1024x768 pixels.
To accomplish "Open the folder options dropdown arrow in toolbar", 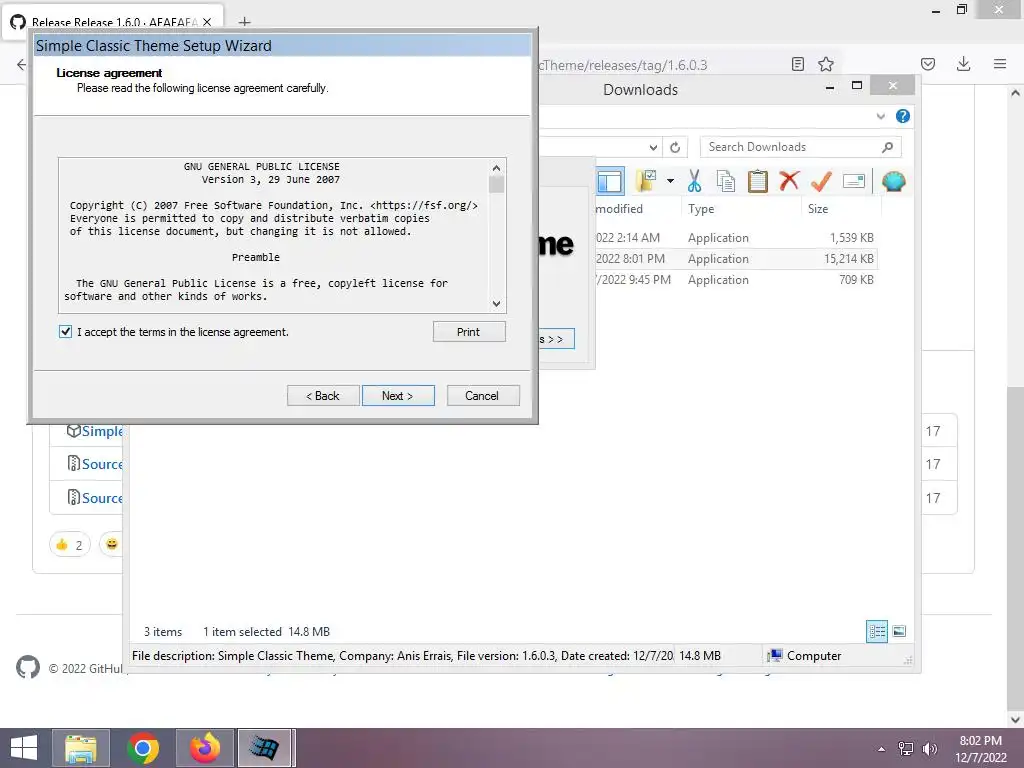I will (x=670, y=181).
